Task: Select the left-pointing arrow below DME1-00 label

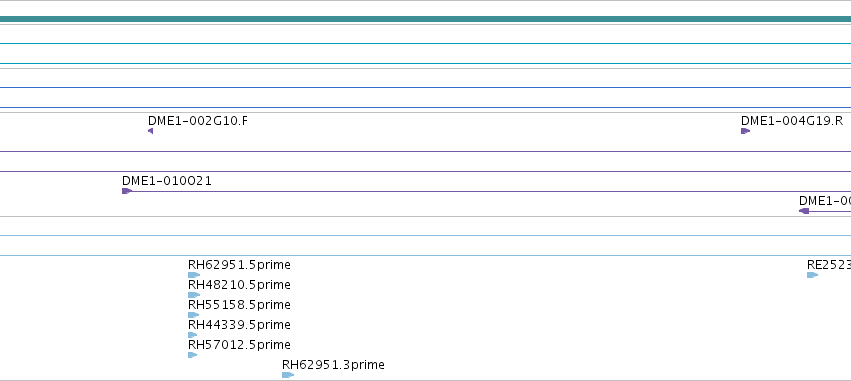Action: (804, 211)
